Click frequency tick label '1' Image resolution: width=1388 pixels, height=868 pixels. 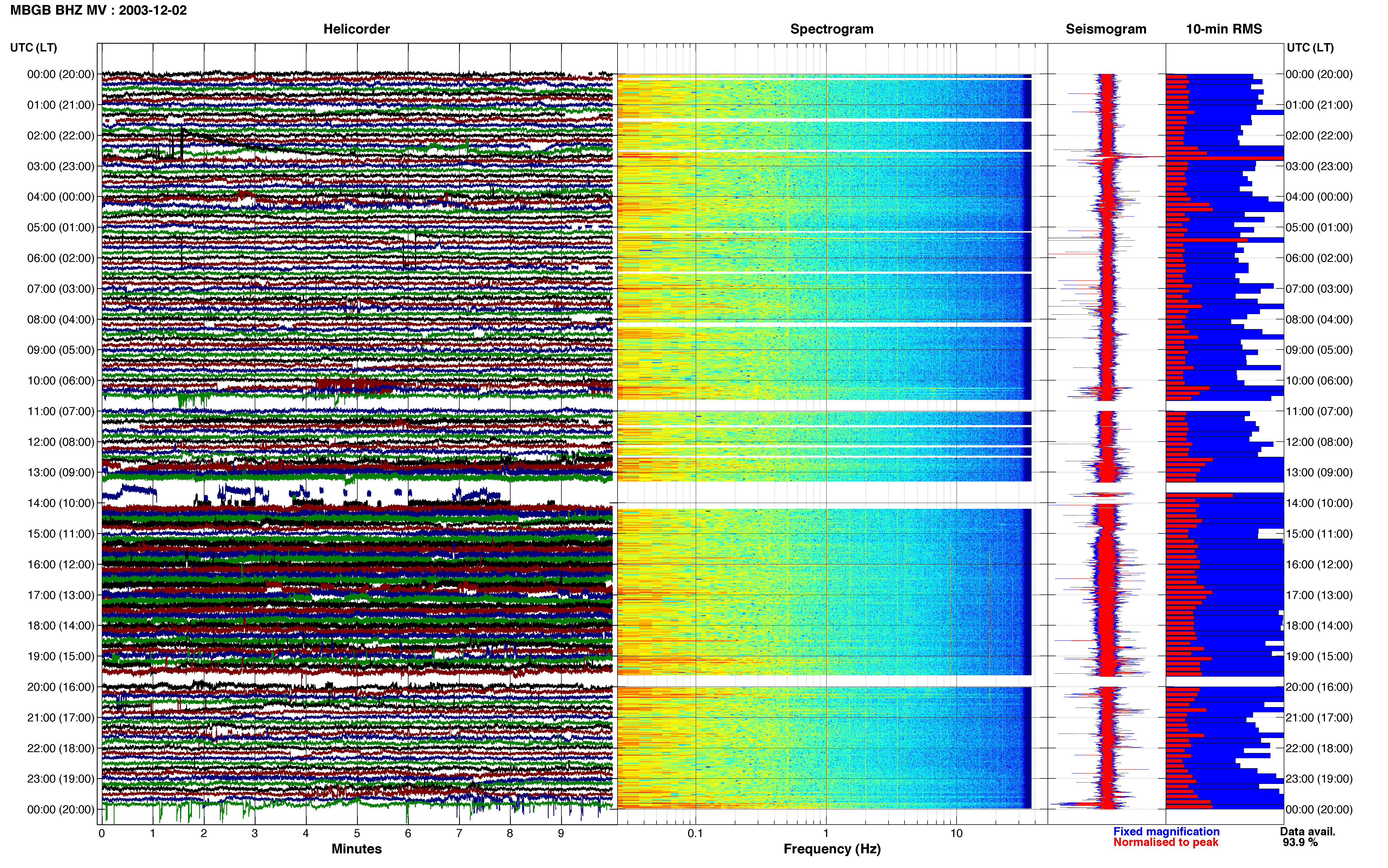pos(826,833)
